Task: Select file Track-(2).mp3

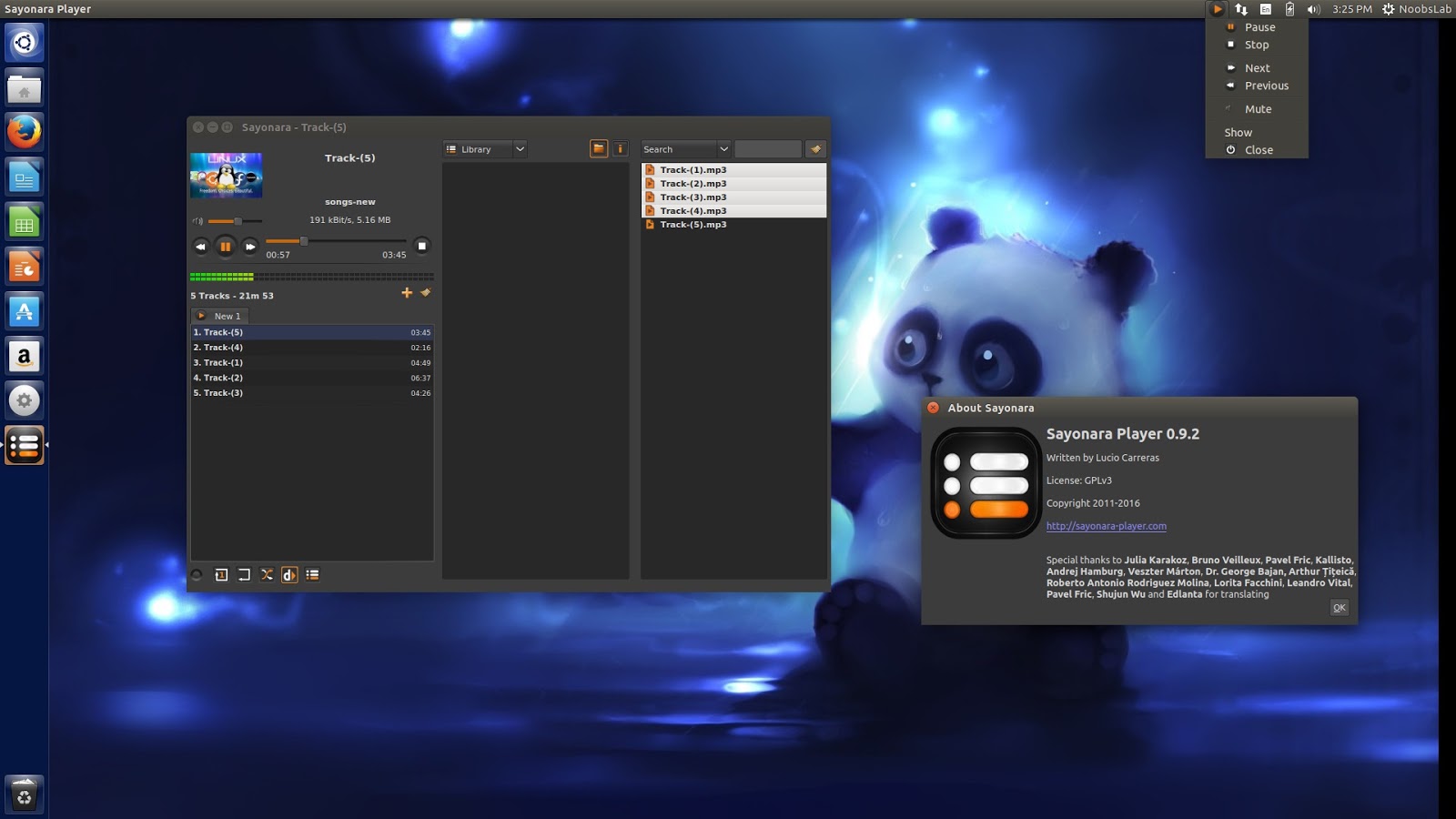Action: point(734,184)
